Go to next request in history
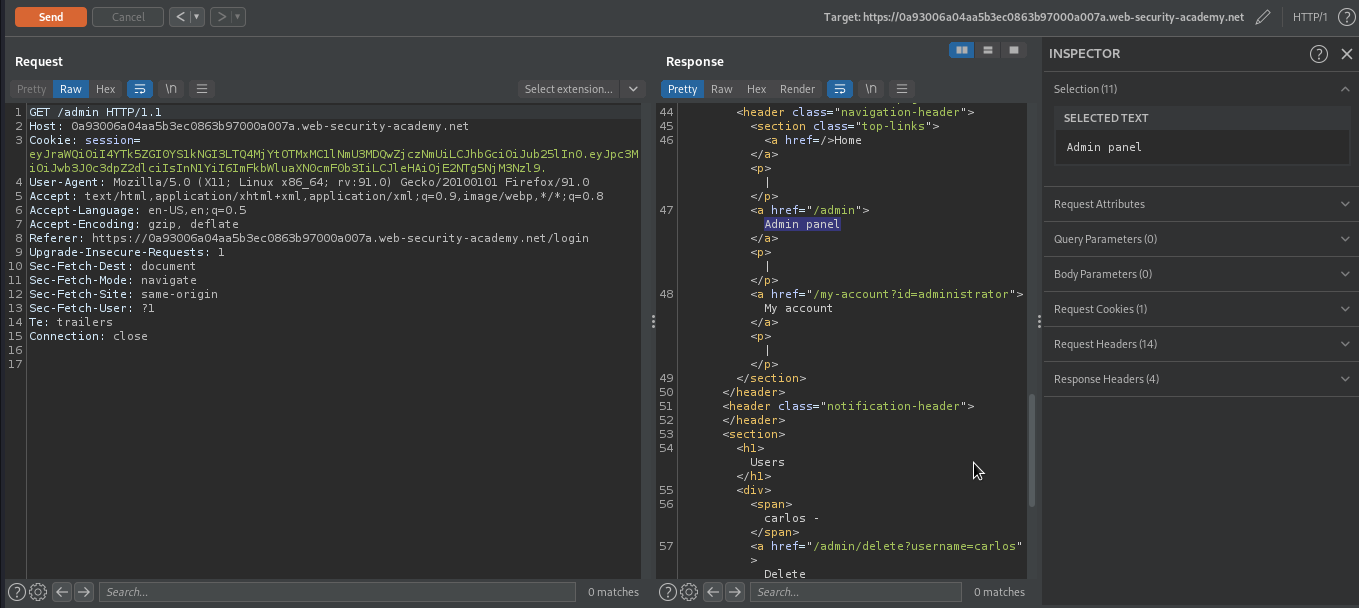The width and height of the screenshot is (1359, 608). 222,17
